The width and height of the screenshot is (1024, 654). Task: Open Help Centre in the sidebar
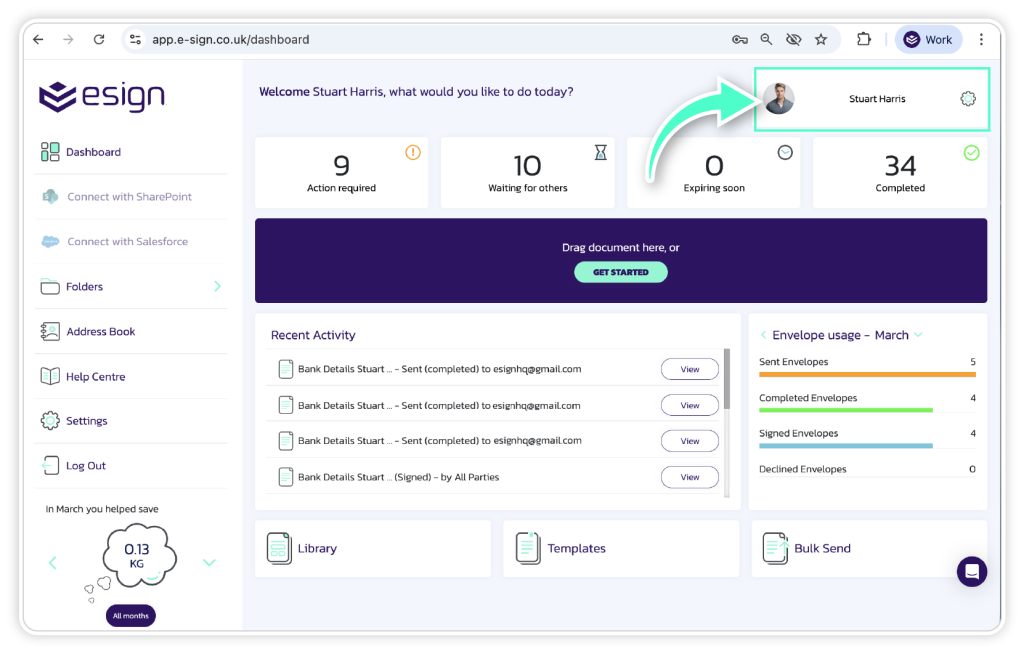click(95, 377)
